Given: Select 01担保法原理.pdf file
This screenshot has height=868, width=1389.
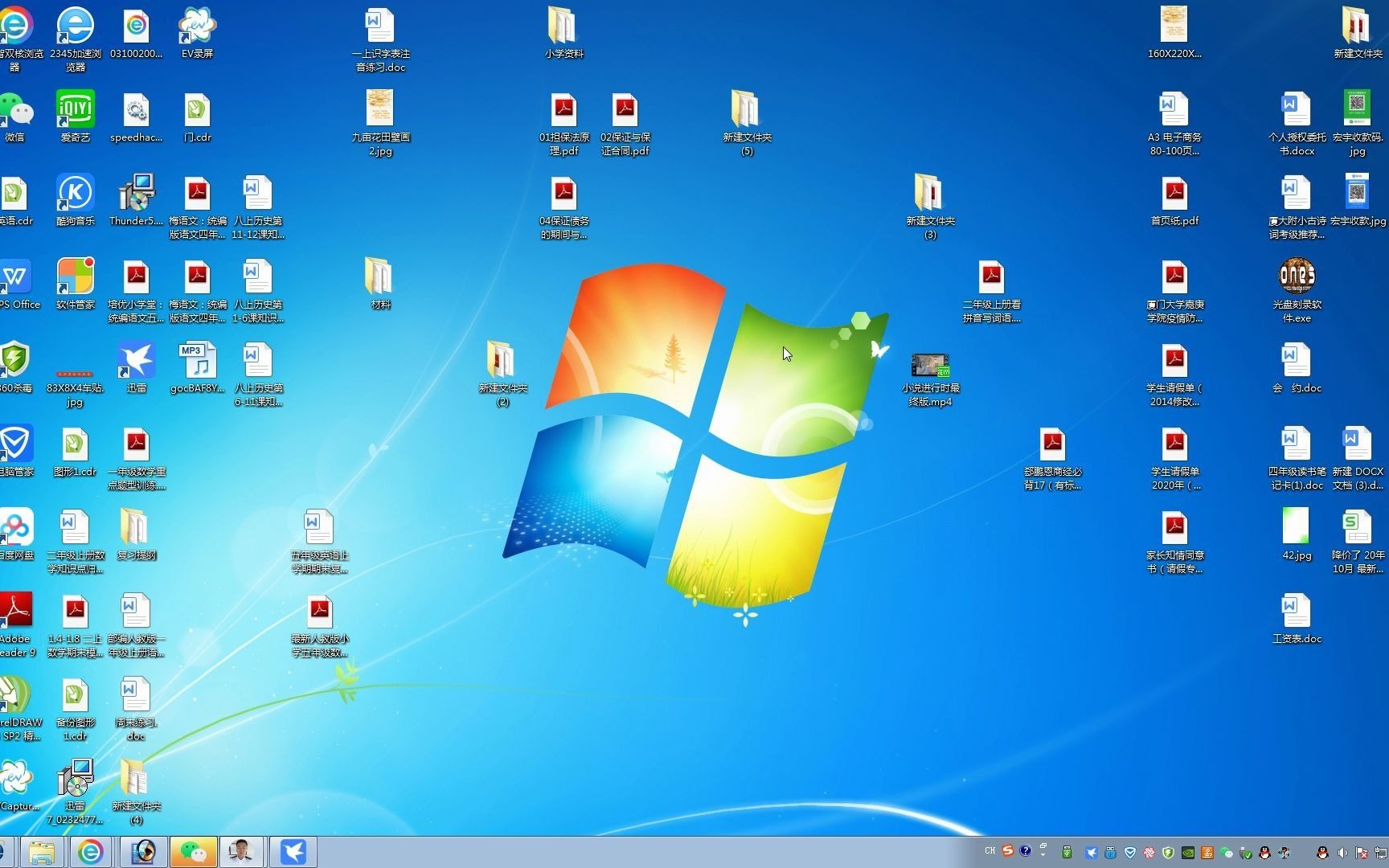Looking at the screenshot, I should click(x=563, y=123).
